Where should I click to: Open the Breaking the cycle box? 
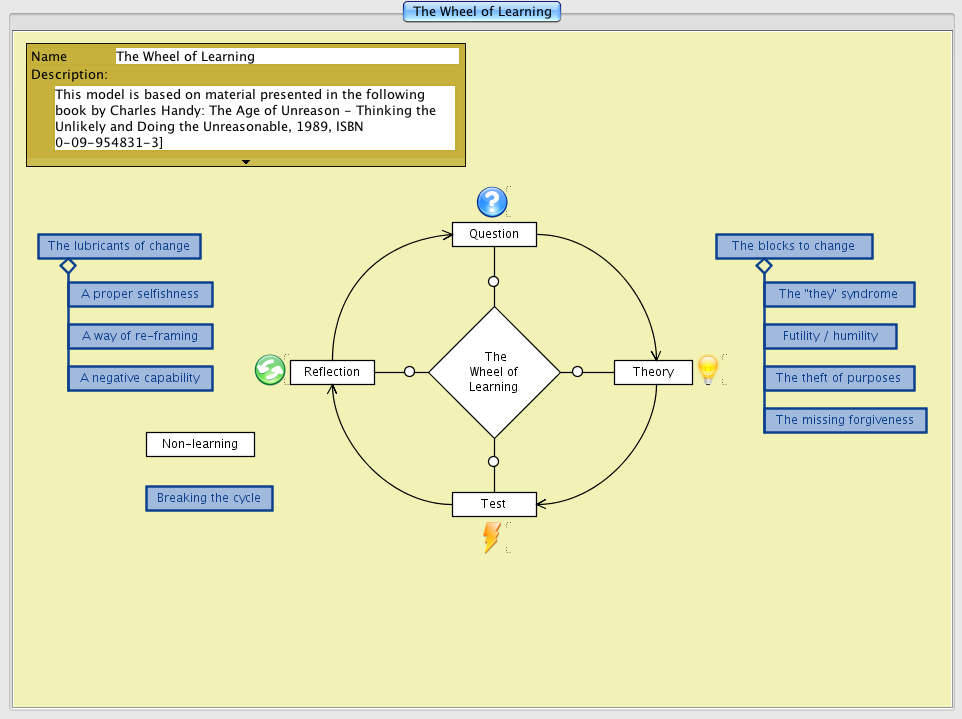pos(209,498)
